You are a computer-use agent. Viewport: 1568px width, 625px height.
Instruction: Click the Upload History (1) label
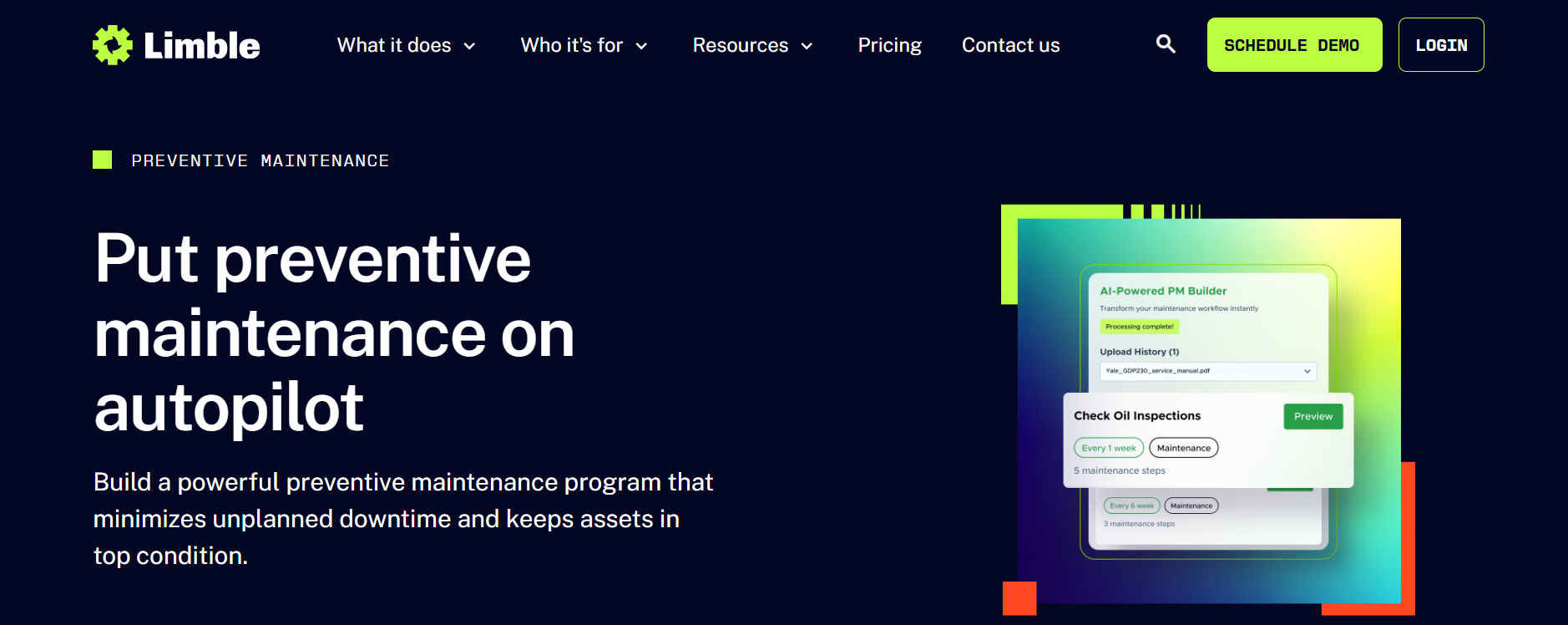click(1140, 352)
